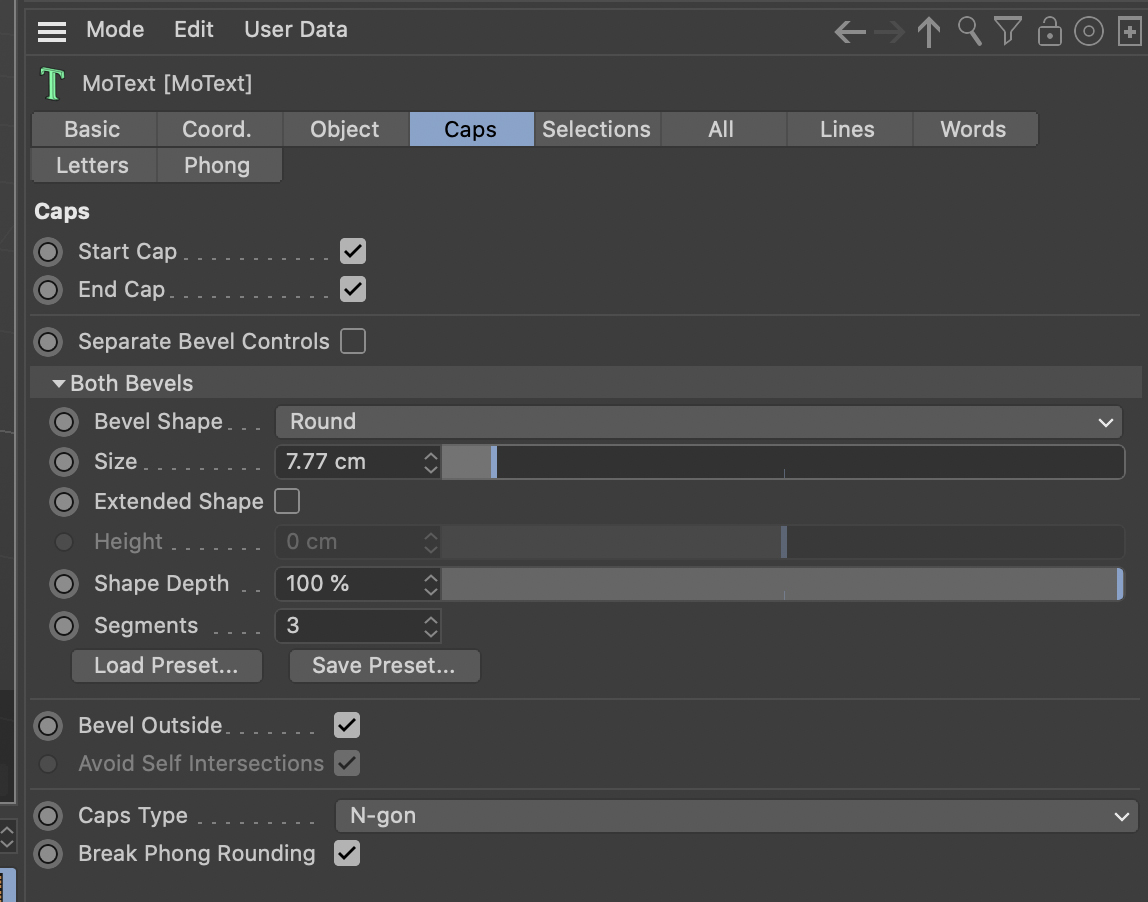Screen dimensions: 1148x902
Task: Uncheck the Start Cap checkbox
Action: point(352,251)
